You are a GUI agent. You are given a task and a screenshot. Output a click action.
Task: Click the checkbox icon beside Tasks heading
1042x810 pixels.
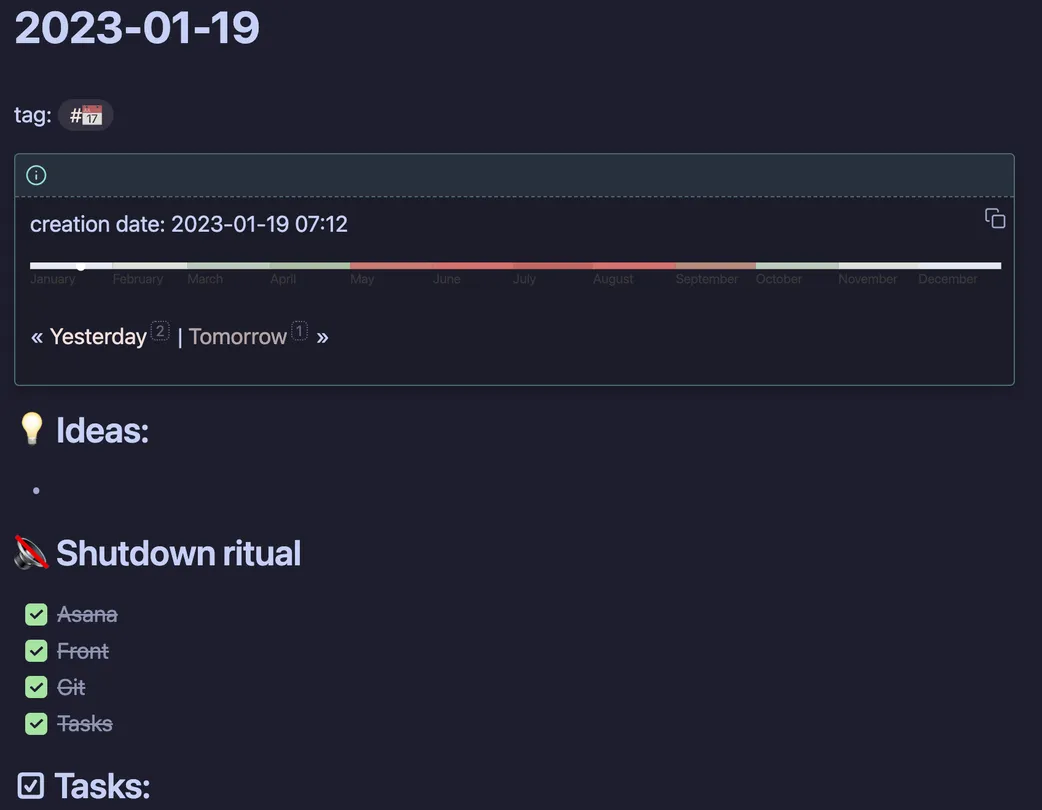31,786
